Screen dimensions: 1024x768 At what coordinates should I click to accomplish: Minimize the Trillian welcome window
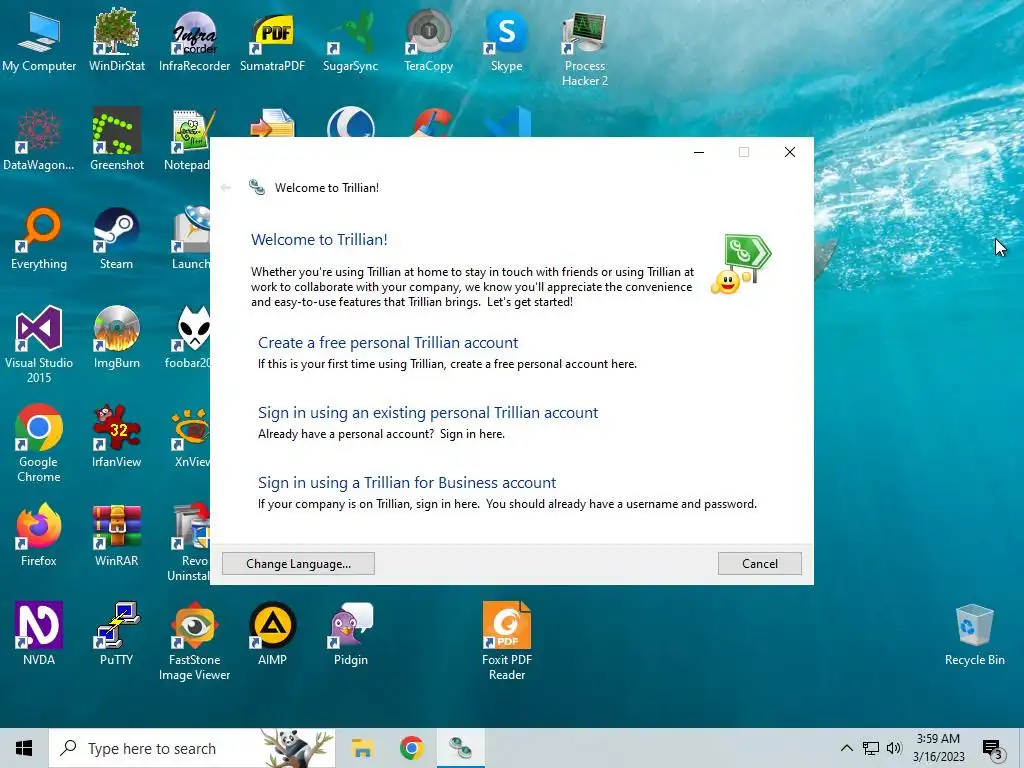pos(699,152)
